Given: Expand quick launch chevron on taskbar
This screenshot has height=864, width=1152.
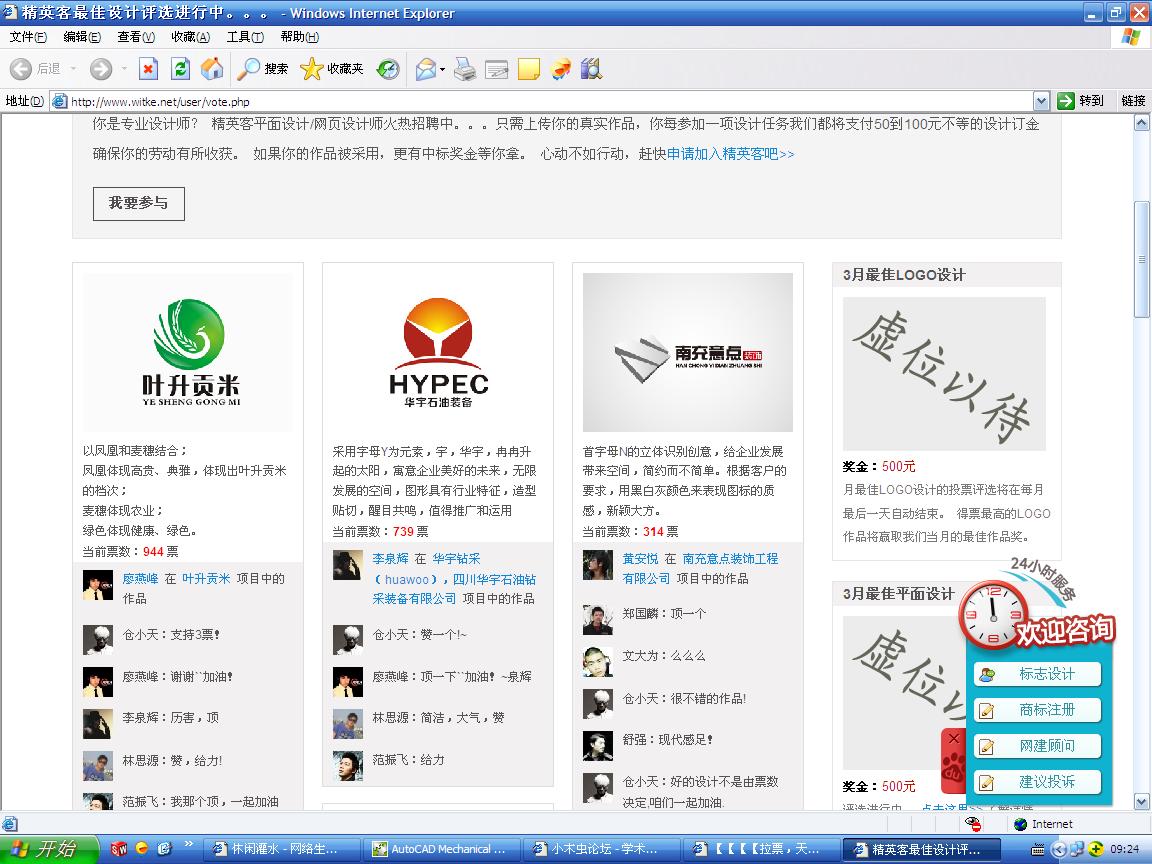Looking at the screenshot, I should tap(189, 843).
